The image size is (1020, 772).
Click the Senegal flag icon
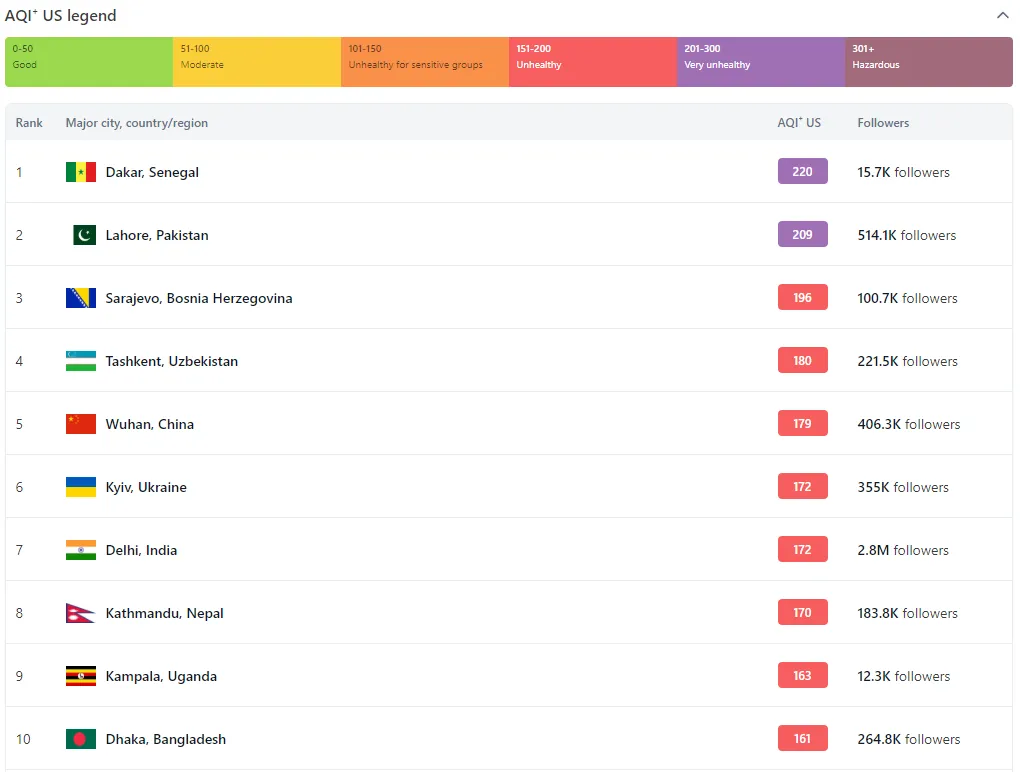click(x=81, y=172)
